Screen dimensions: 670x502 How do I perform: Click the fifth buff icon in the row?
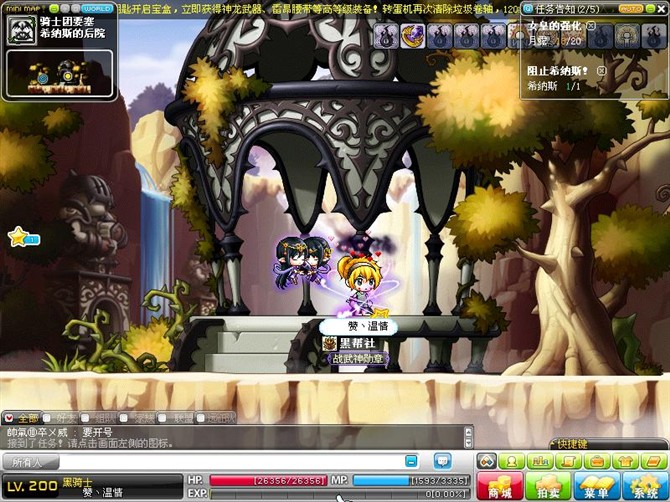point(493,35)
